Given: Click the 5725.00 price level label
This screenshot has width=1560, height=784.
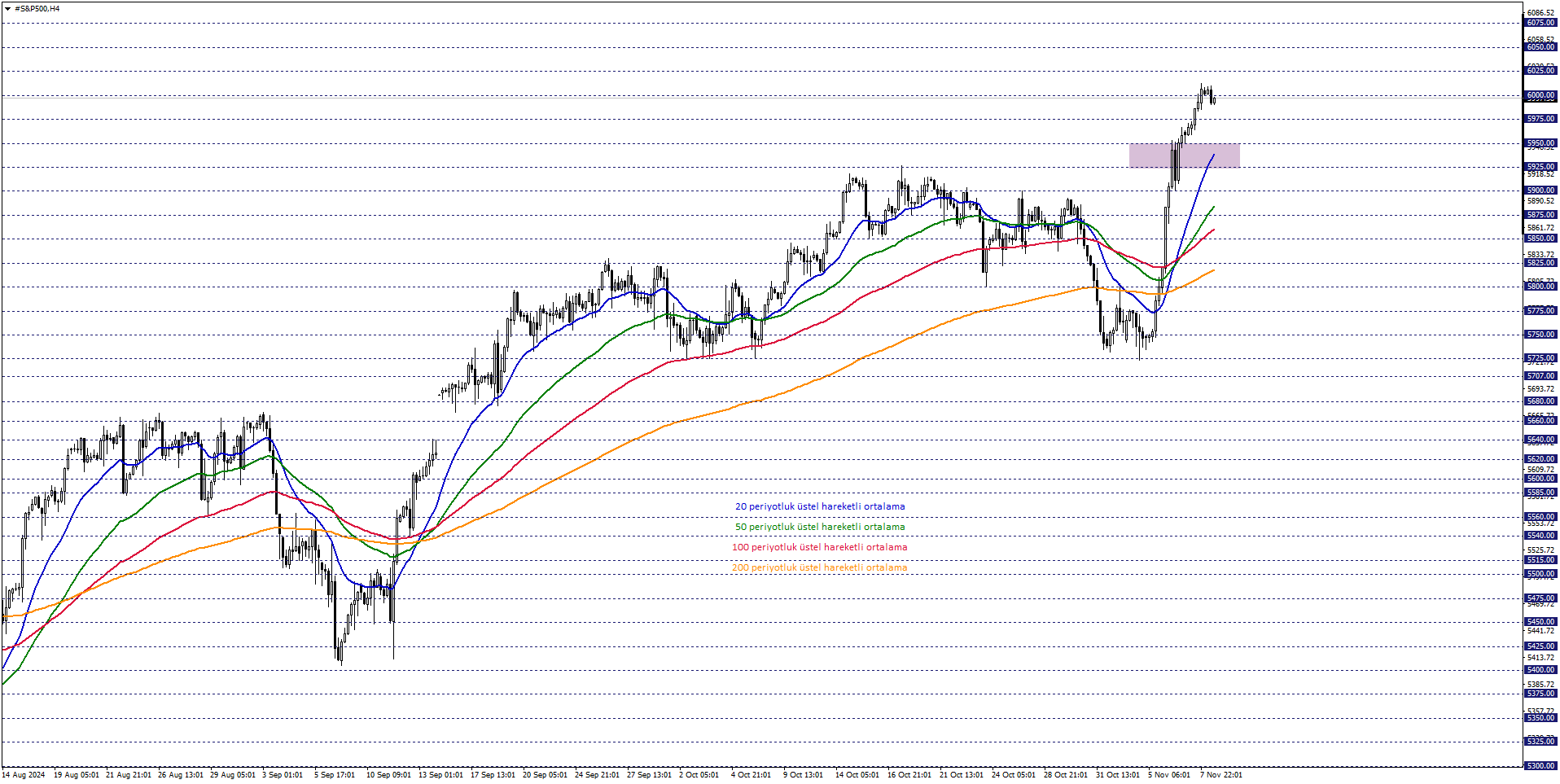Looking at the screenshot, I should click(1540, 358).
